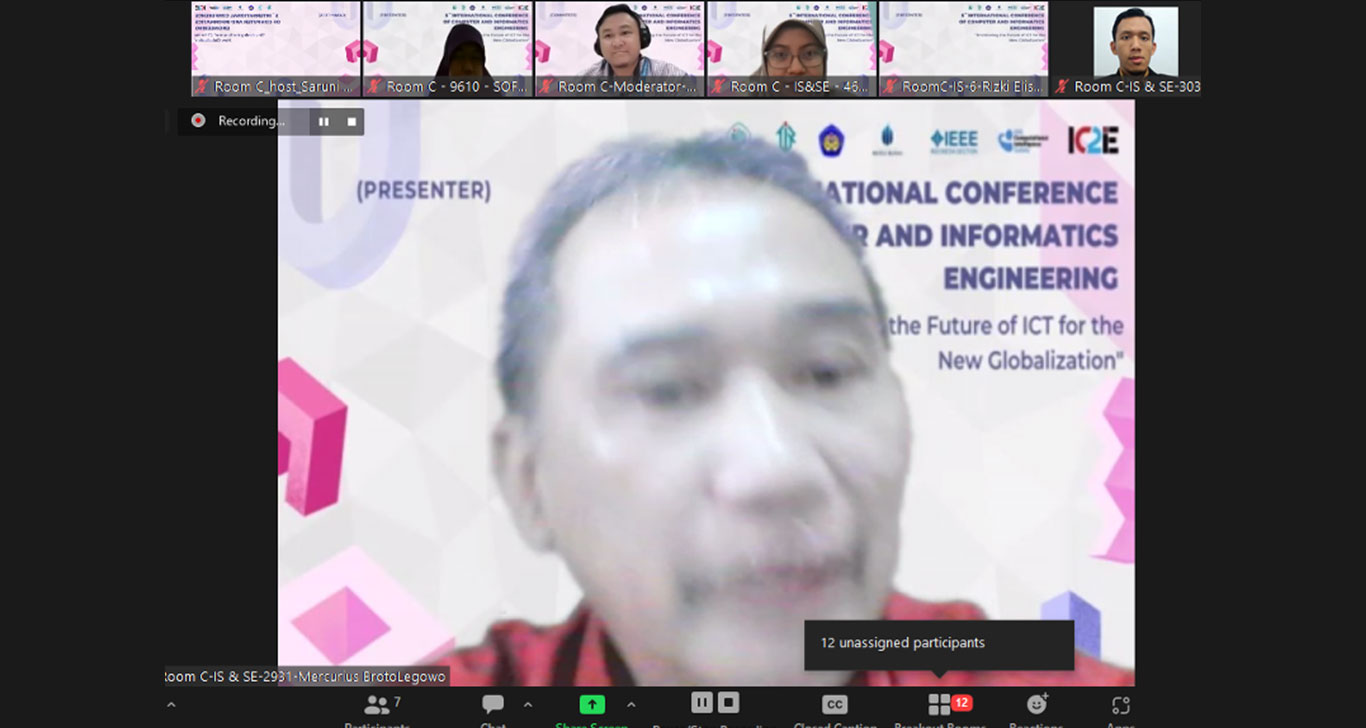Image resolution: width=1366 pixels, height=728 pixels.
Task: Open the Reactions menu
Action: click(x=1036, y=706)
